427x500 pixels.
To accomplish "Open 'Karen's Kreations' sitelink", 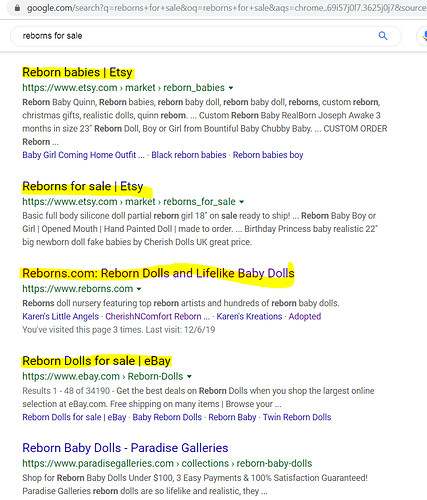I will 249,316.
